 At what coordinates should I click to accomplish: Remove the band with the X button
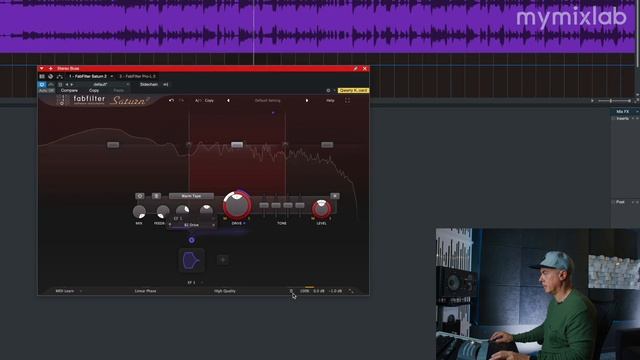(335, 196)
